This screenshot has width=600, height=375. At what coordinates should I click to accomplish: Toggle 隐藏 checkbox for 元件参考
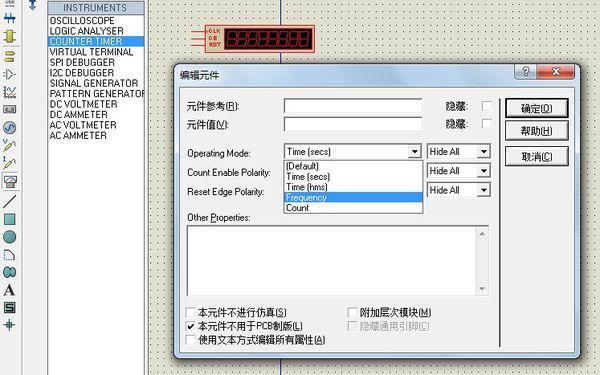[x=486, y=106]
